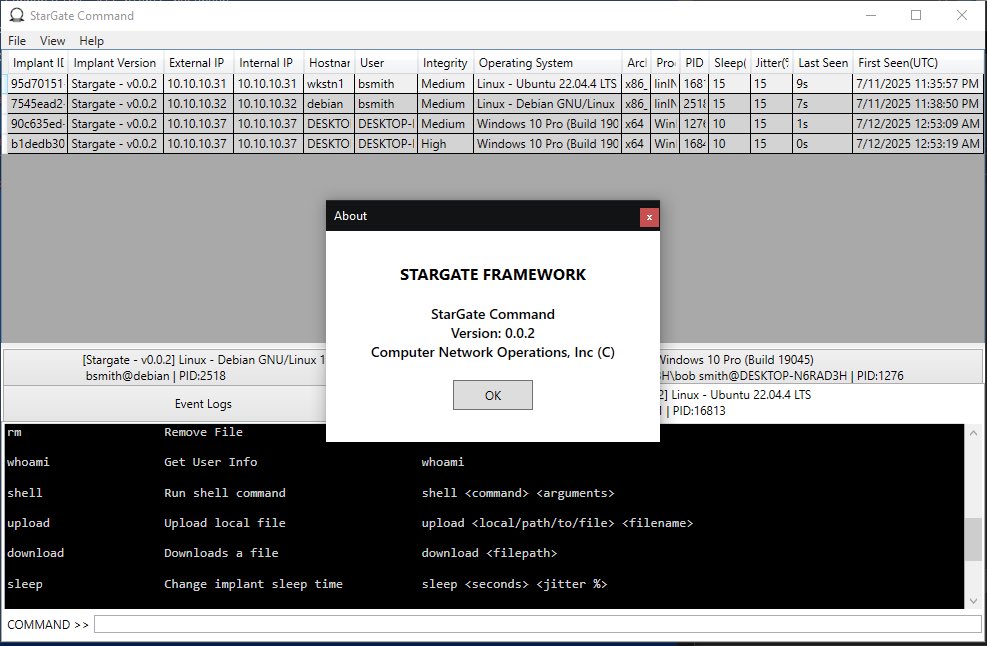This screenshot has height=646, width=987.
Task: Switch to the Ubuntu 22.04.4 LTS PID:16813 tab
Action: pos(820,402)
